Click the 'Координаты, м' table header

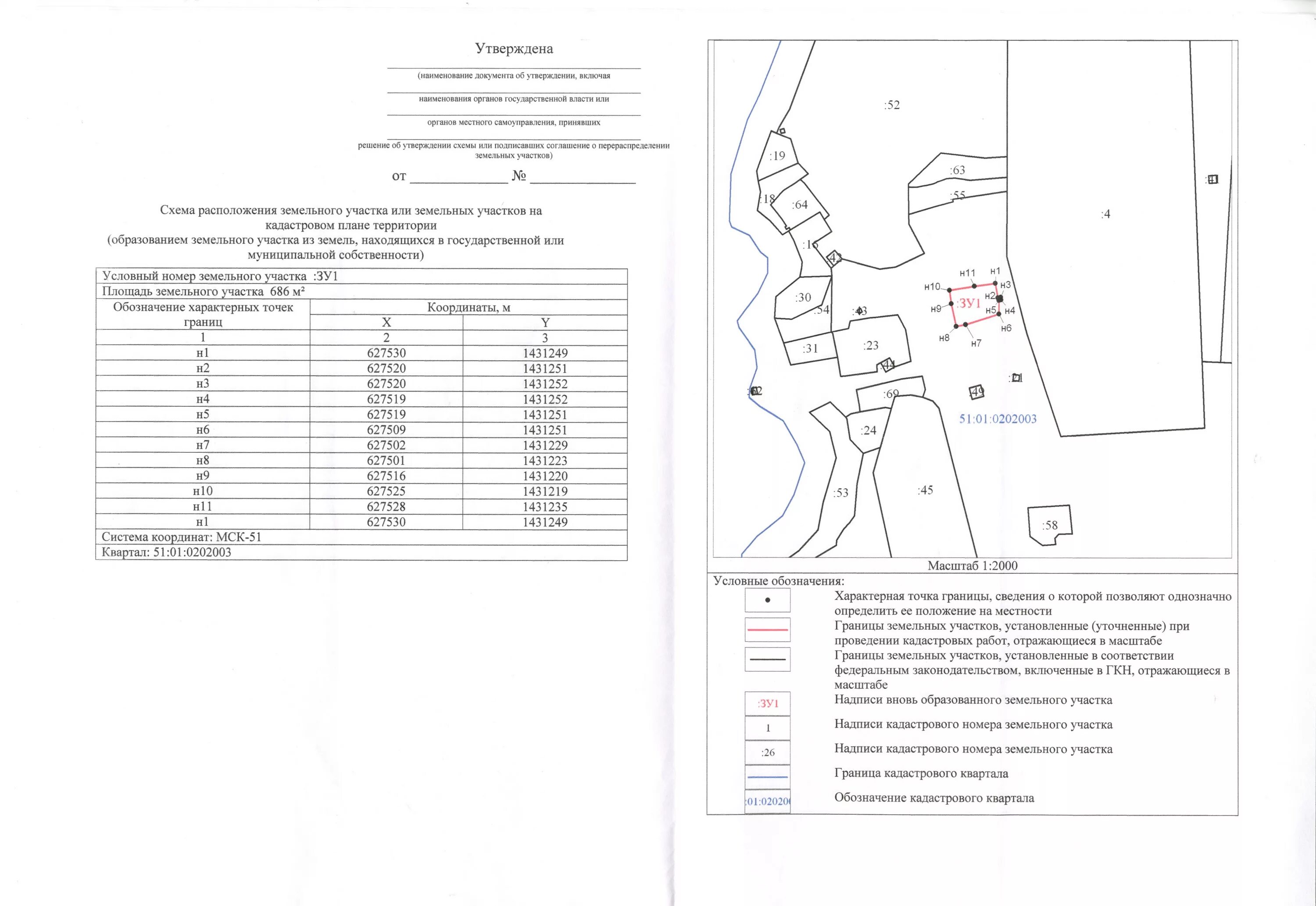468,307
